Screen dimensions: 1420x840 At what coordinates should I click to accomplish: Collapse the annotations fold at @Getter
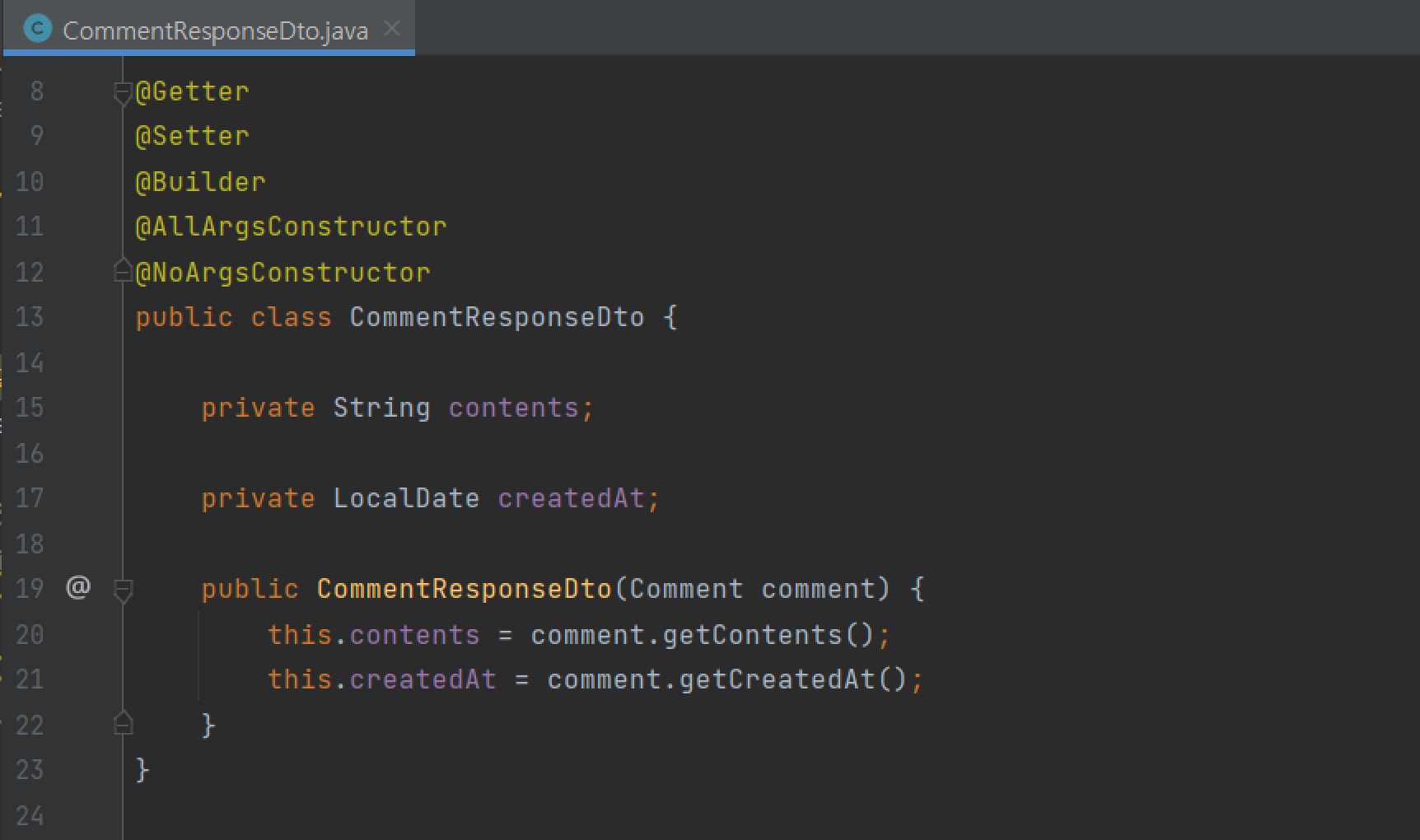point(123,93)
